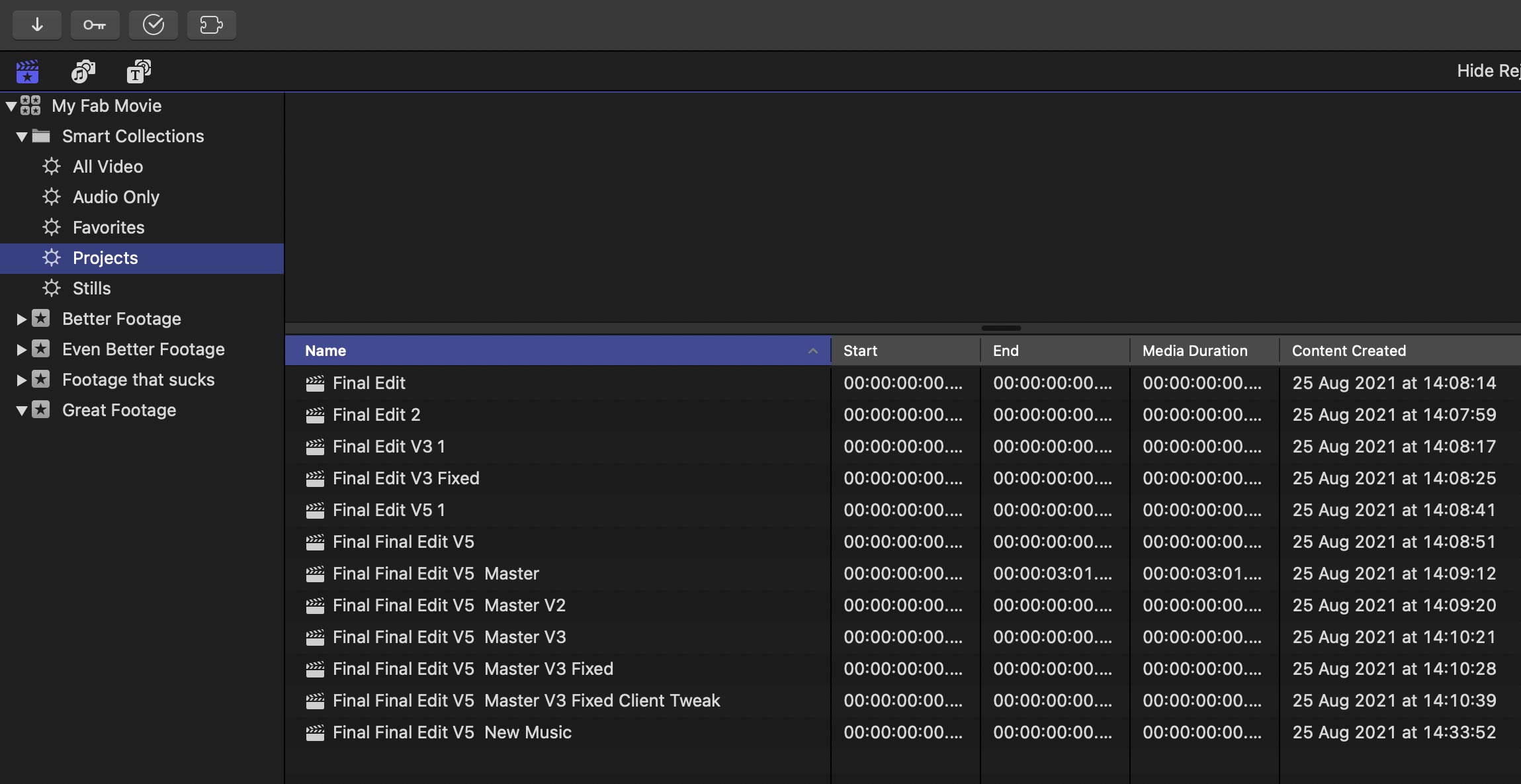The width and height of the screenshot is (1521, 784).
Task: Click the 00:00:03:01 End timecode cell
Action: click(1053, 574)
